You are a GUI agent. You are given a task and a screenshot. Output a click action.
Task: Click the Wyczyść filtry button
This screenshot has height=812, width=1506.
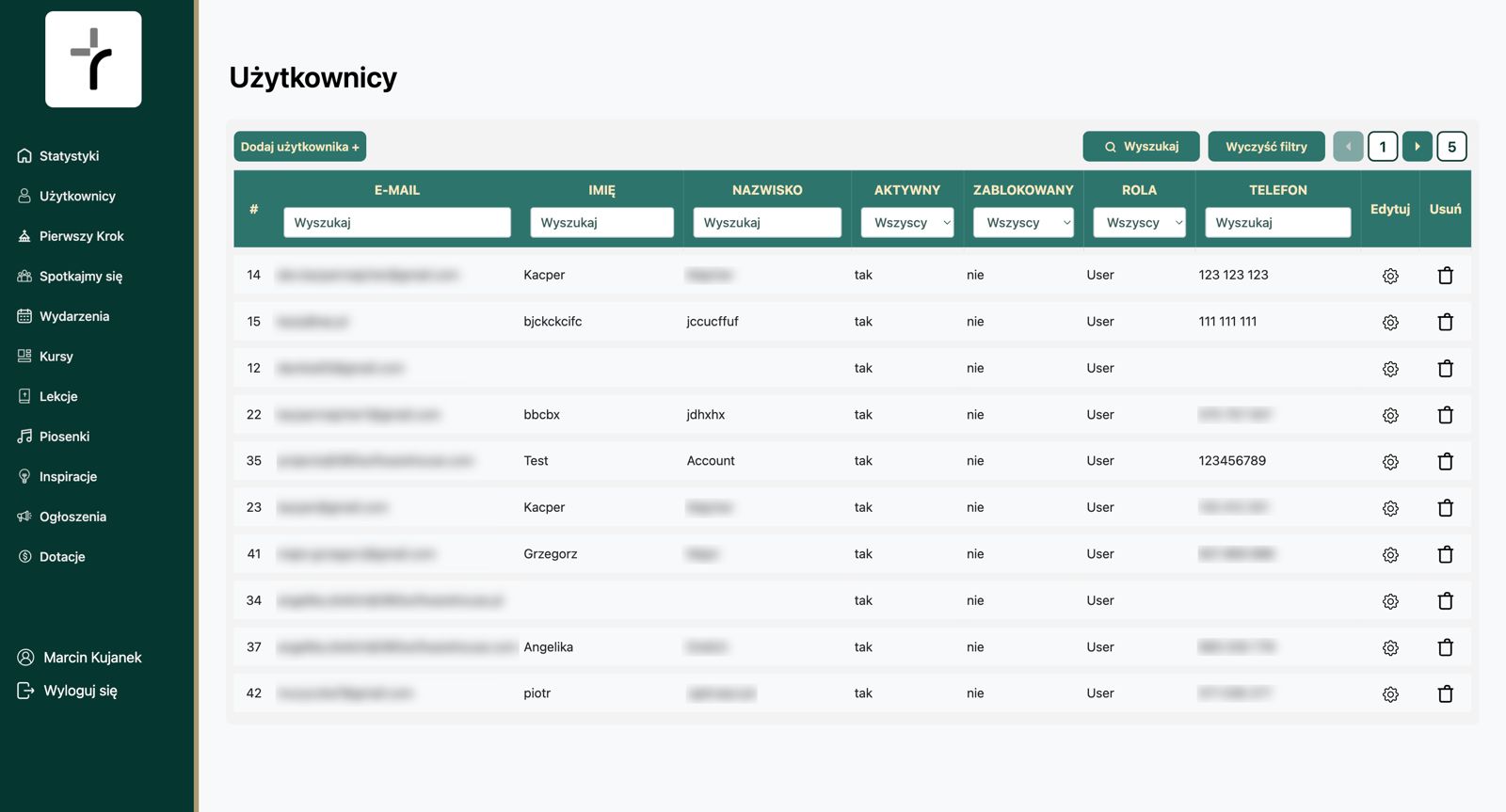1266,147
